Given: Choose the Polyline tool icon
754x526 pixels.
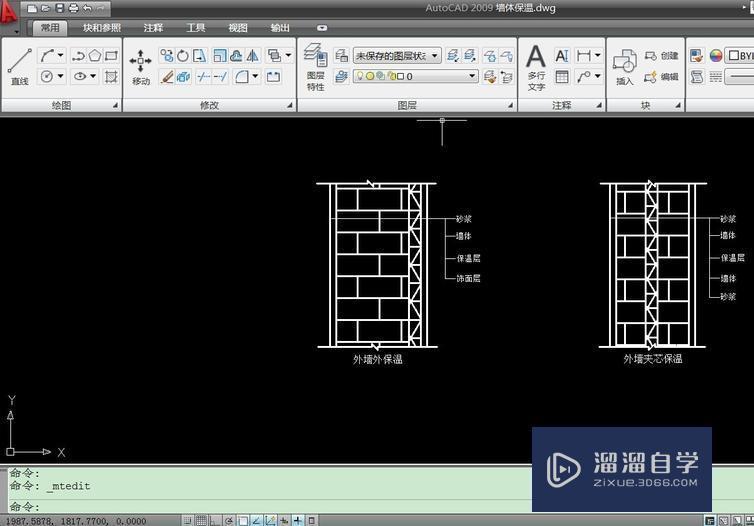Looking at the screenshot, I should pos(78,56).
